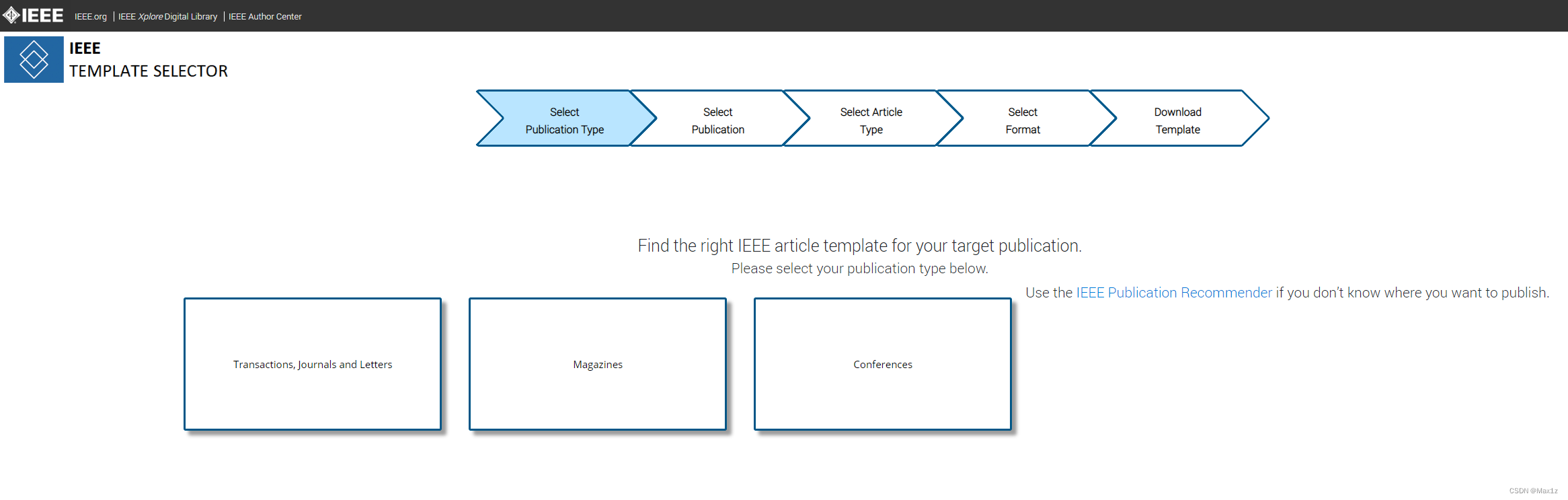Click the blue Template Selector diamond logo

point(34,60)
